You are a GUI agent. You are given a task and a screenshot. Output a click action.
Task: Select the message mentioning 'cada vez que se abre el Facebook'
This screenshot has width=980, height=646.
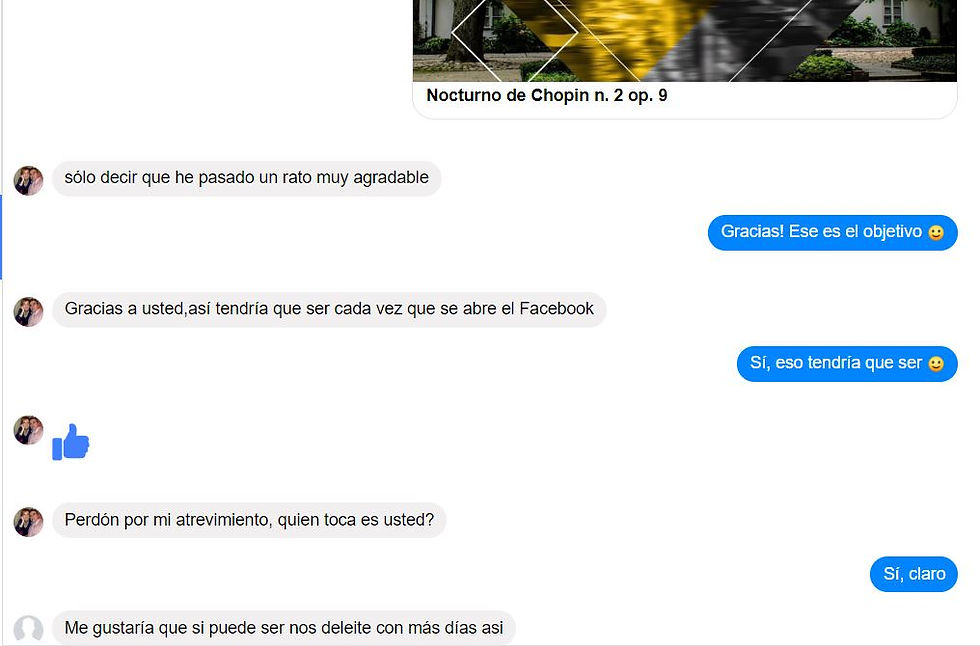click(x=329, y=309)
